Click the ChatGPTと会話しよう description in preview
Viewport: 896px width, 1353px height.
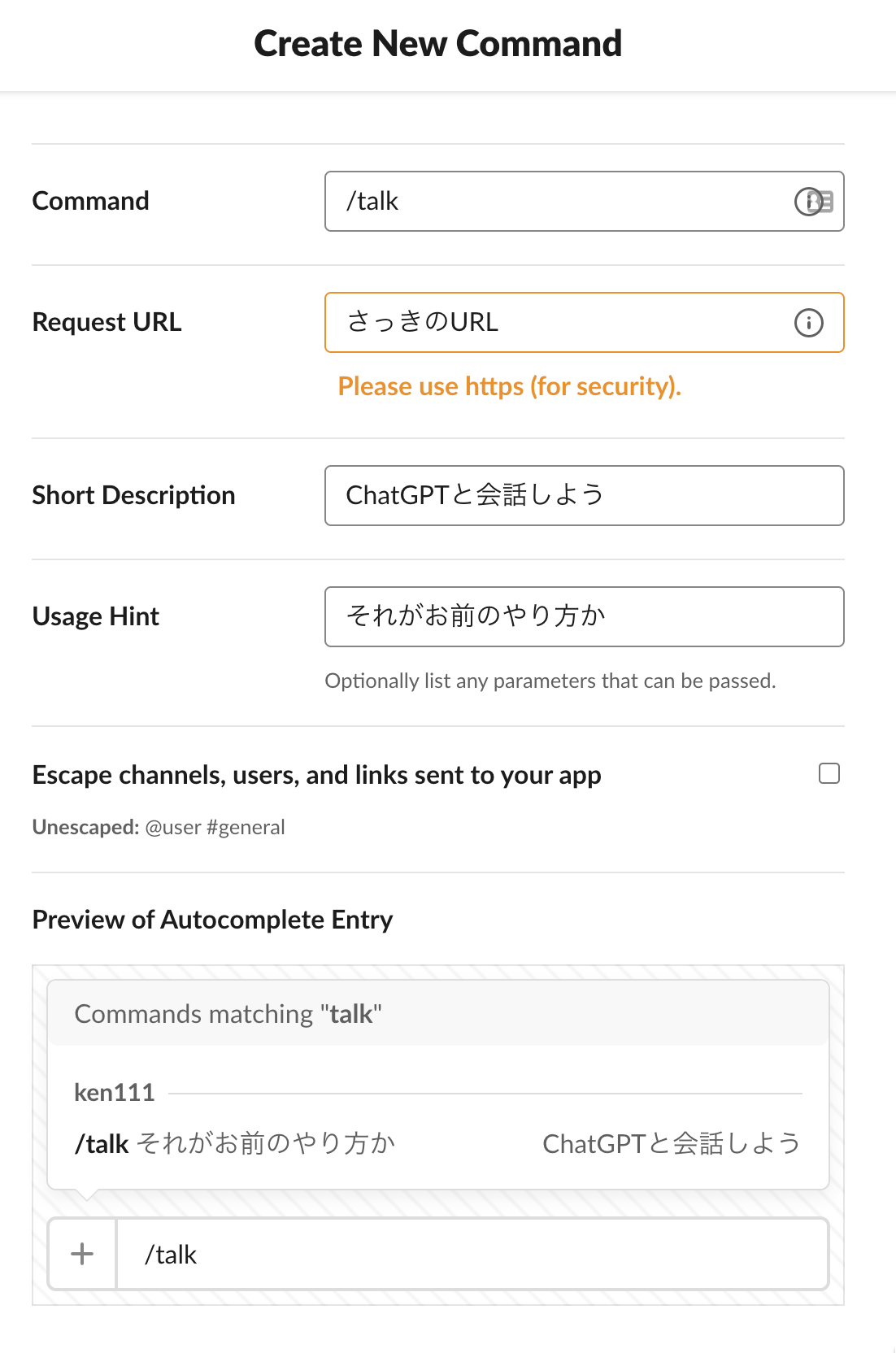(x=672, y=1144)
